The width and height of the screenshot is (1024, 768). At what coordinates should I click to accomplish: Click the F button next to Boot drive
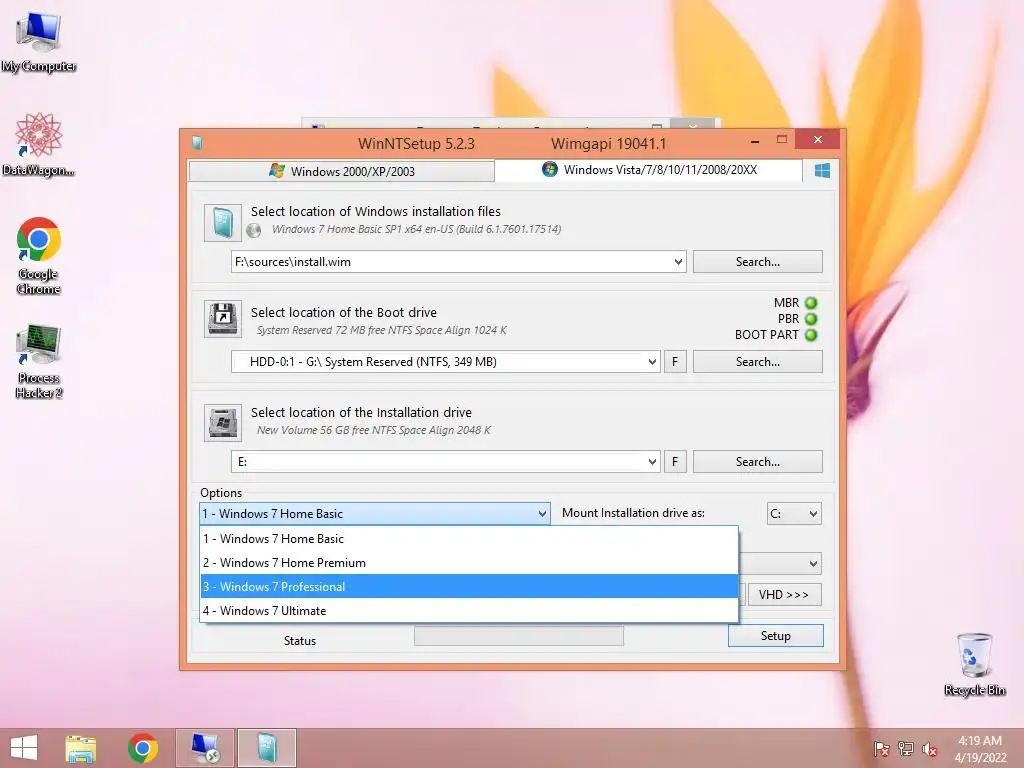(675, 362)
